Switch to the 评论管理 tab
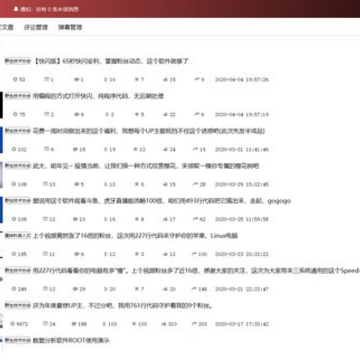Image resolution: width=360 pixels, height=360 pixels. [36, 27]
